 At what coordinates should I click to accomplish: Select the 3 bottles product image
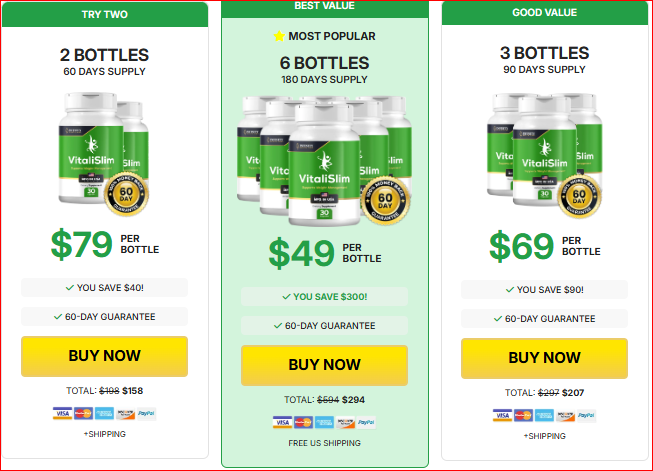tap(544, 155)
